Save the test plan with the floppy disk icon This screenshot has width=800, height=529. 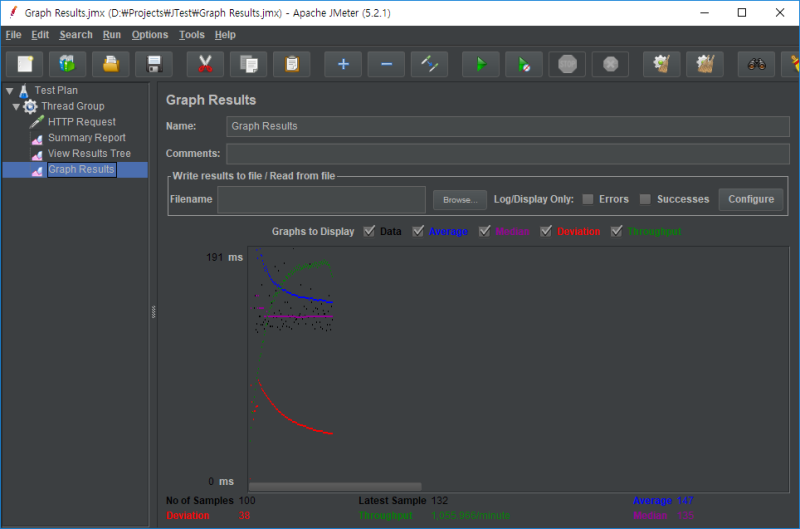154,64
